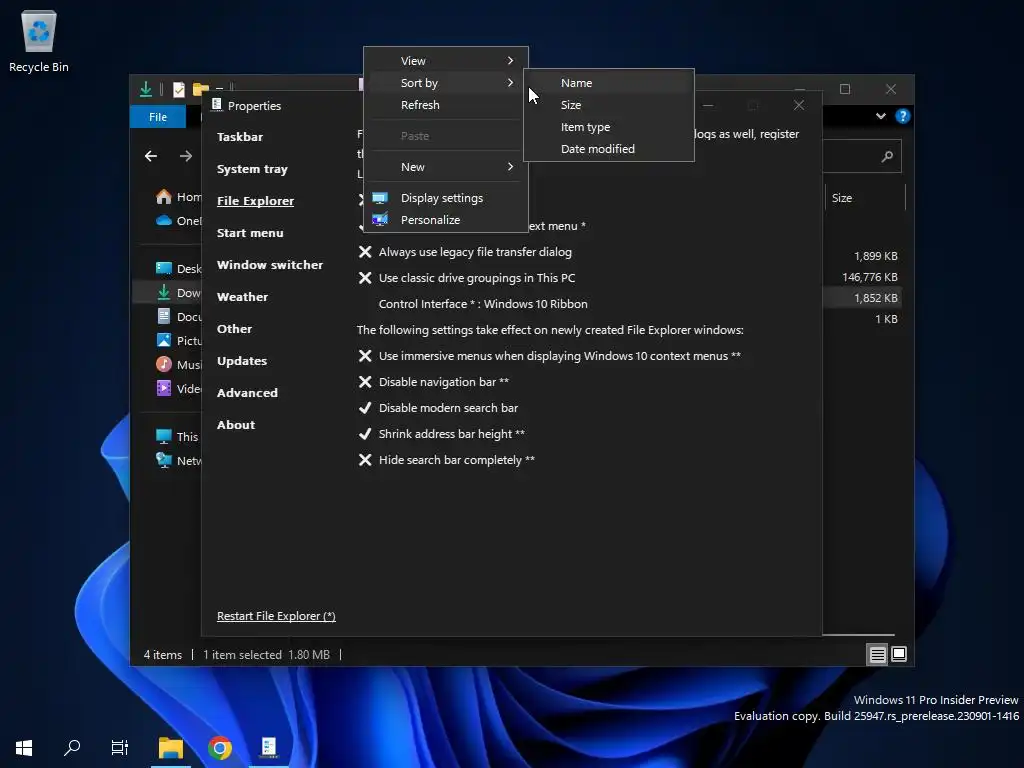The width and height of the screenshot is (1024, 768).
Task: Expand the View submenu arrow
Action: (510, 61)
